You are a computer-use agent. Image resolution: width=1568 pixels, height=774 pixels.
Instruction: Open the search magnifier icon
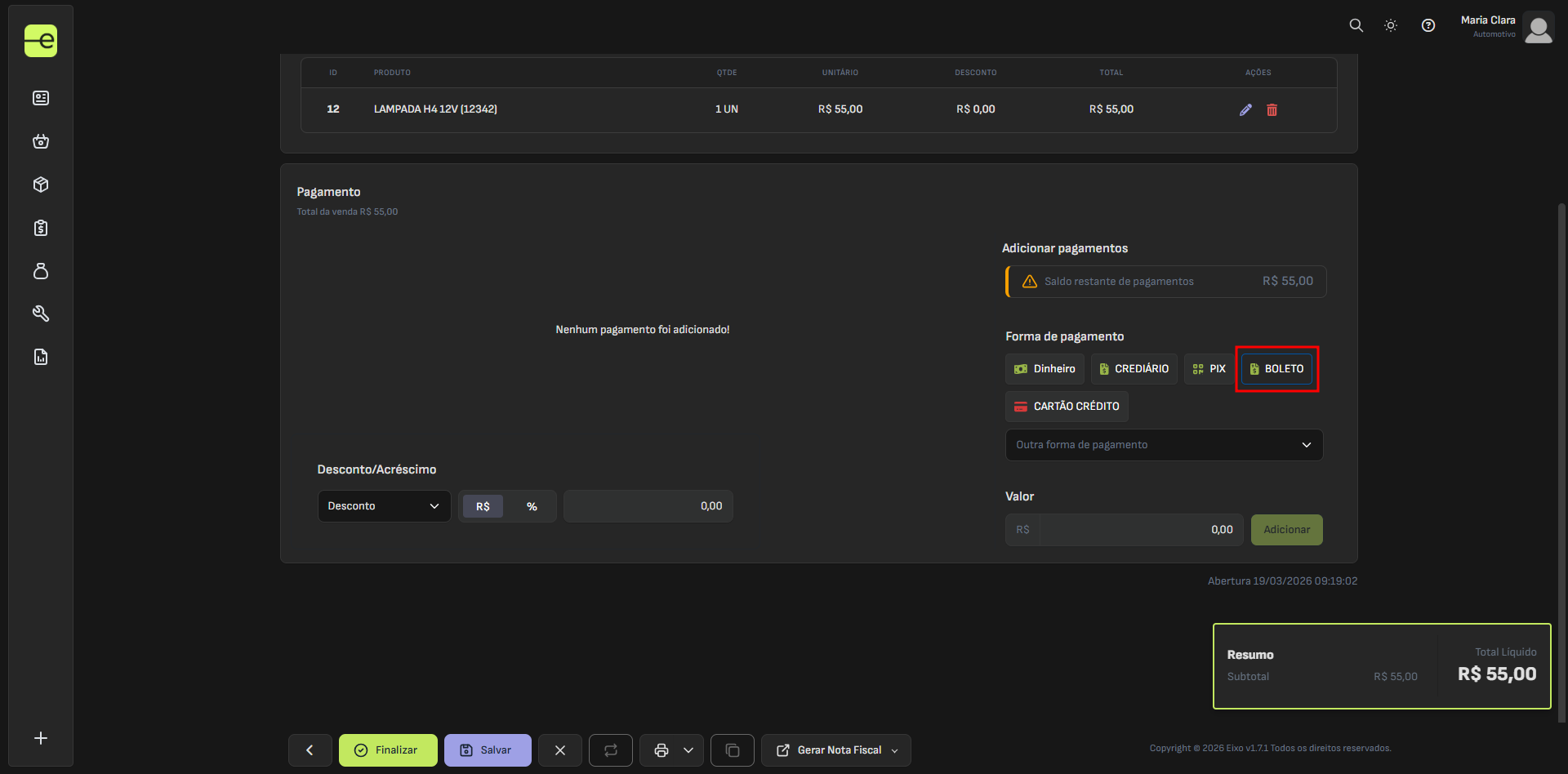click(x=1356, y=25)
